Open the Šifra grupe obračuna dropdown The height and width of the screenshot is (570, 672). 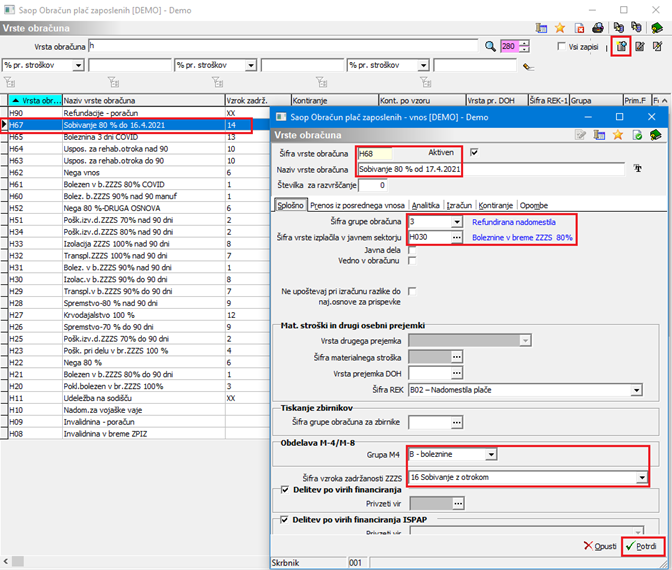(457, 222)
